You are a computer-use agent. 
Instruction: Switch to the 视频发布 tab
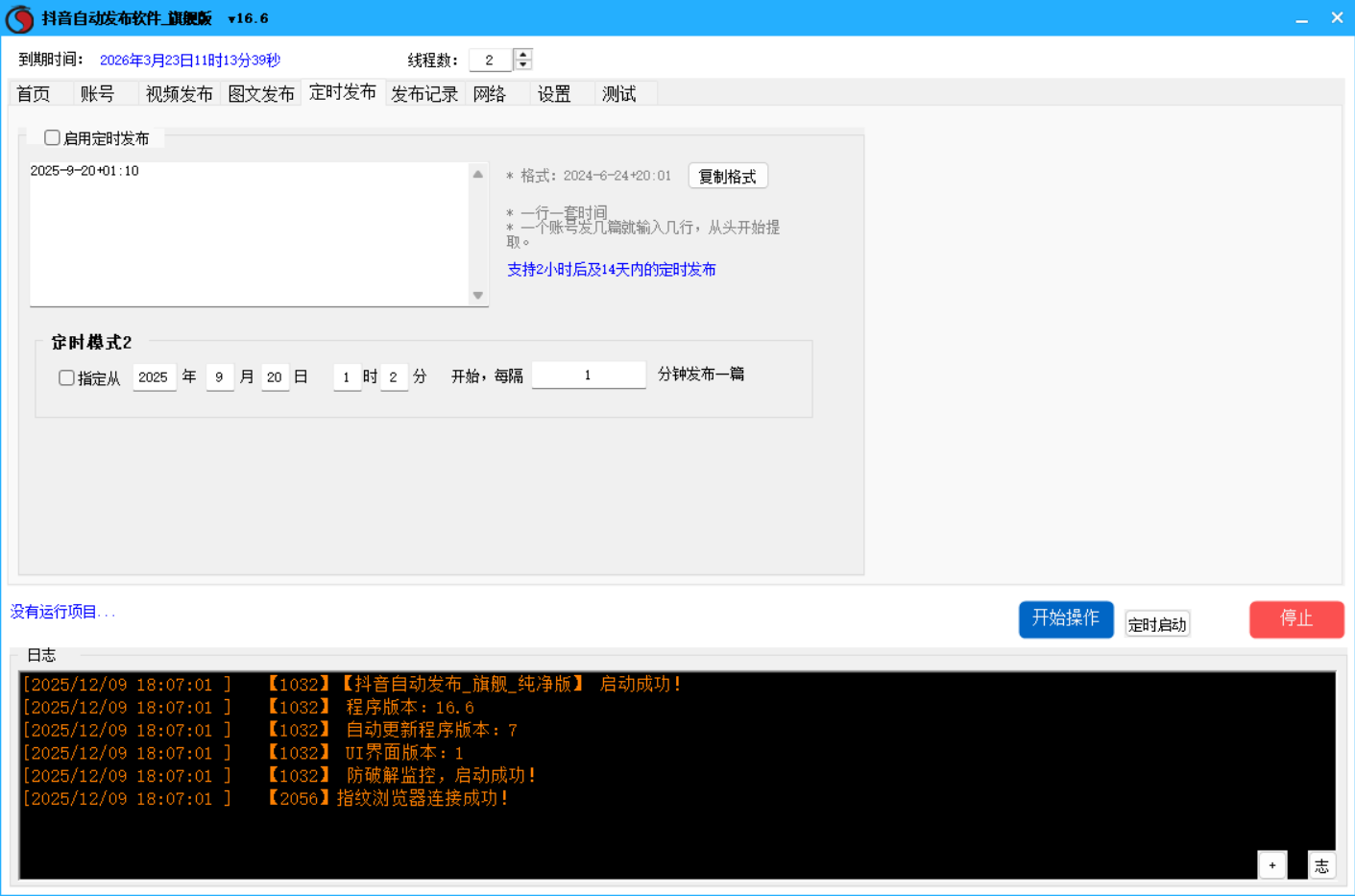[179, 94]
